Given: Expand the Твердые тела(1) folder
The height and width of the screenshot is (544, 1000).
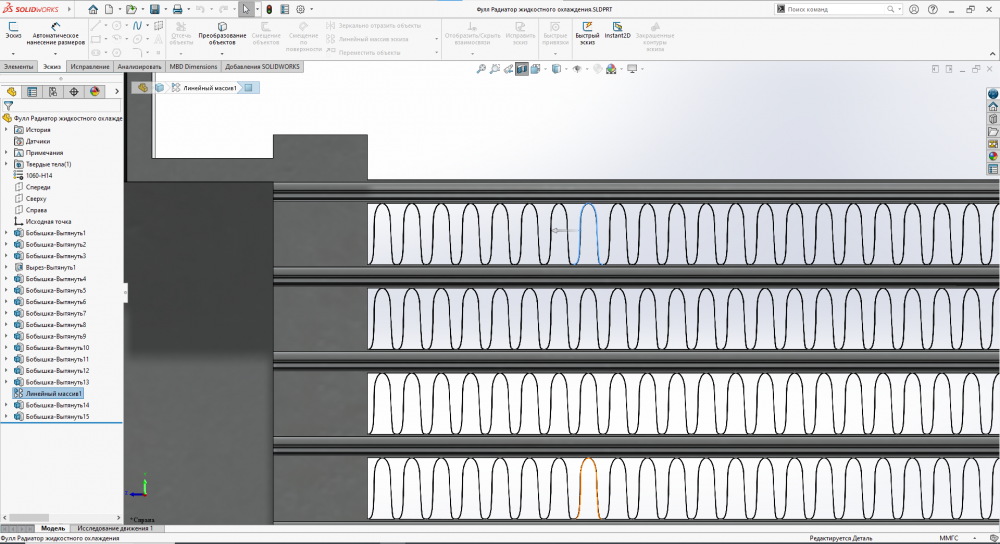Looking at the screenshot, I should click(x=7, y=164).
